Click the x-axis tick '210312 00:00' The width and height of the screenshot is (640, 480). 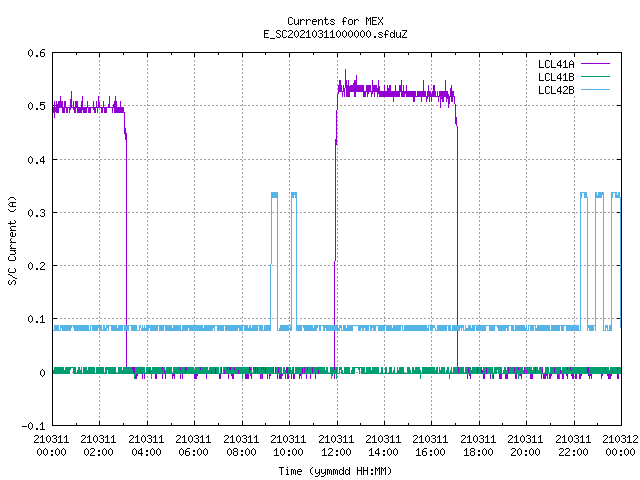point(620,446)
